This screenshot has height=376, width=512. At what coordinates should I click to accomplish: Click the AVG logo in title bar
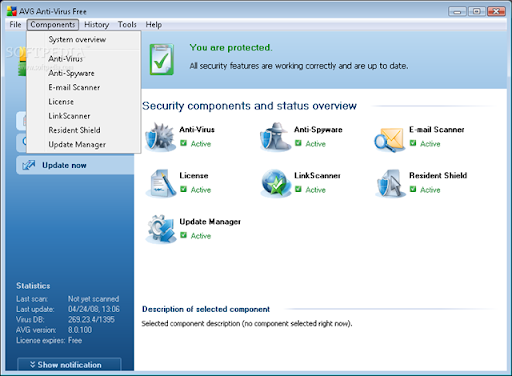coord(12,11)
